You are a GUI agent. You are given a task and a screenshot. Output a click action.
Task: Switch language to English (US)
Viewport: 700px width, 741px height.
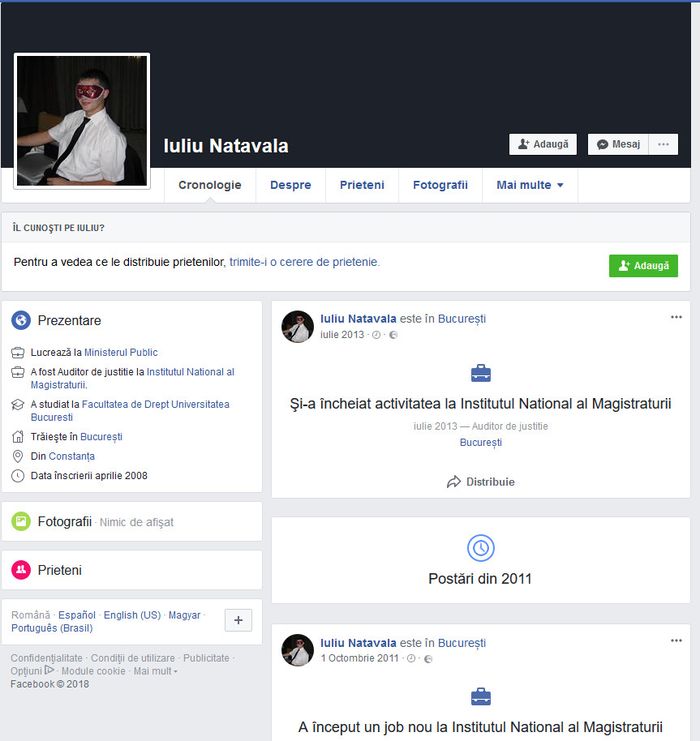tap(132, 615)
